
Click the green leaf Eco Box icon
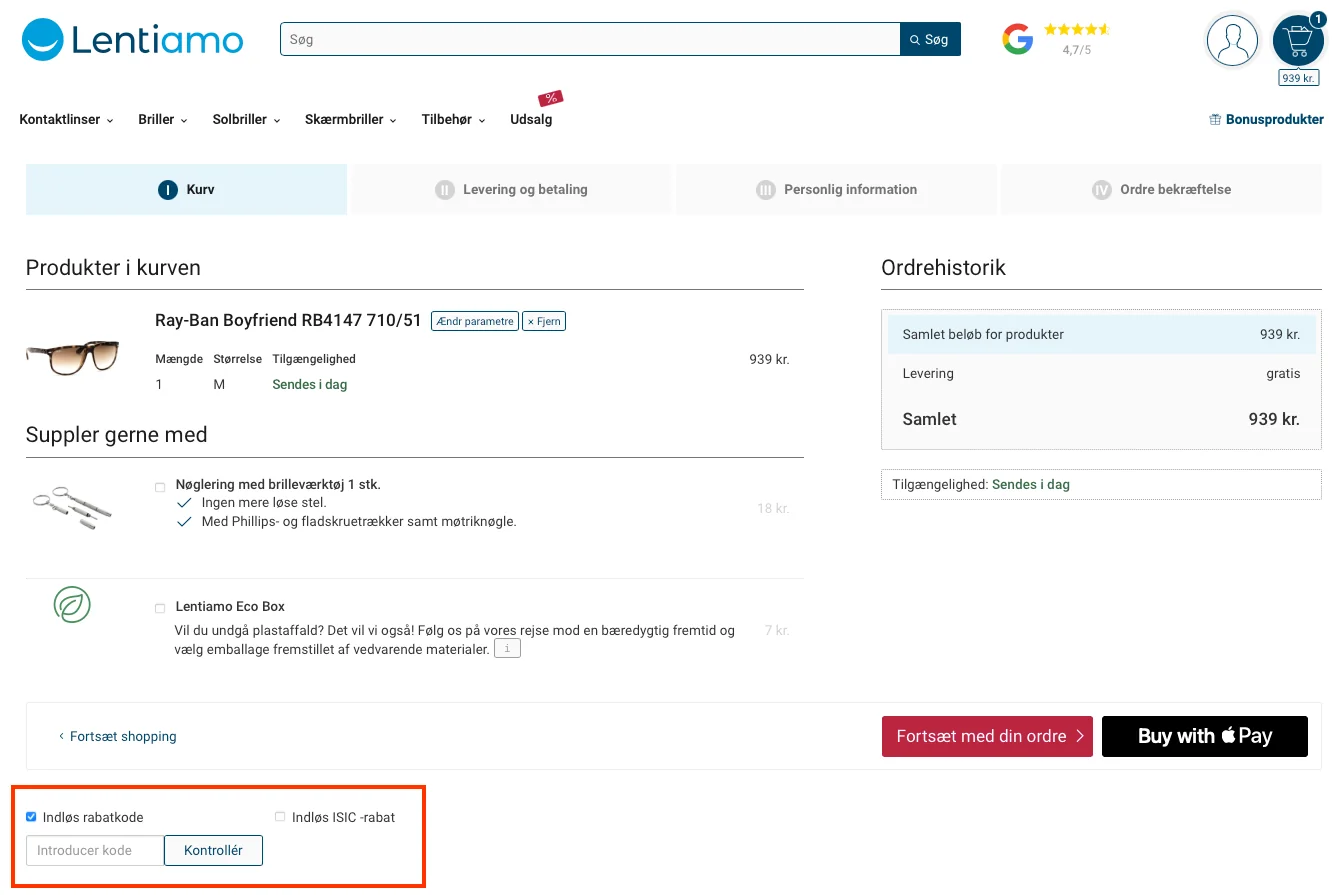click(72, 605)
